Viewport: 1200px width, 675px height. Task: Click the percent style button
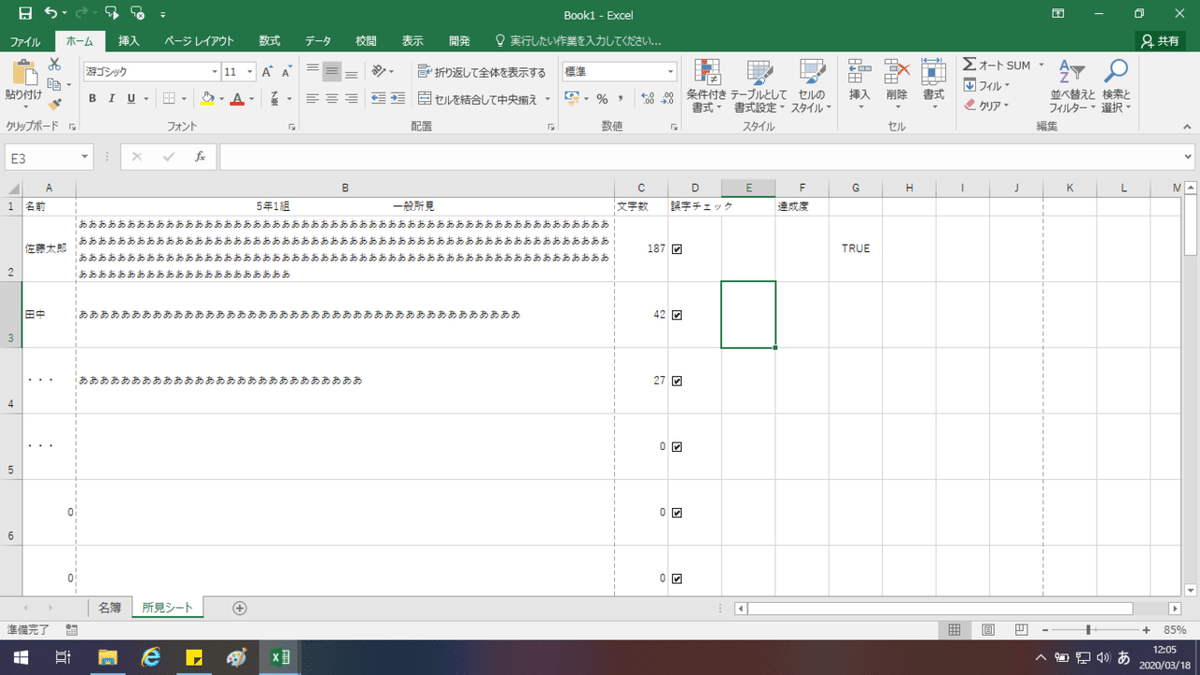tap(602, 99)
